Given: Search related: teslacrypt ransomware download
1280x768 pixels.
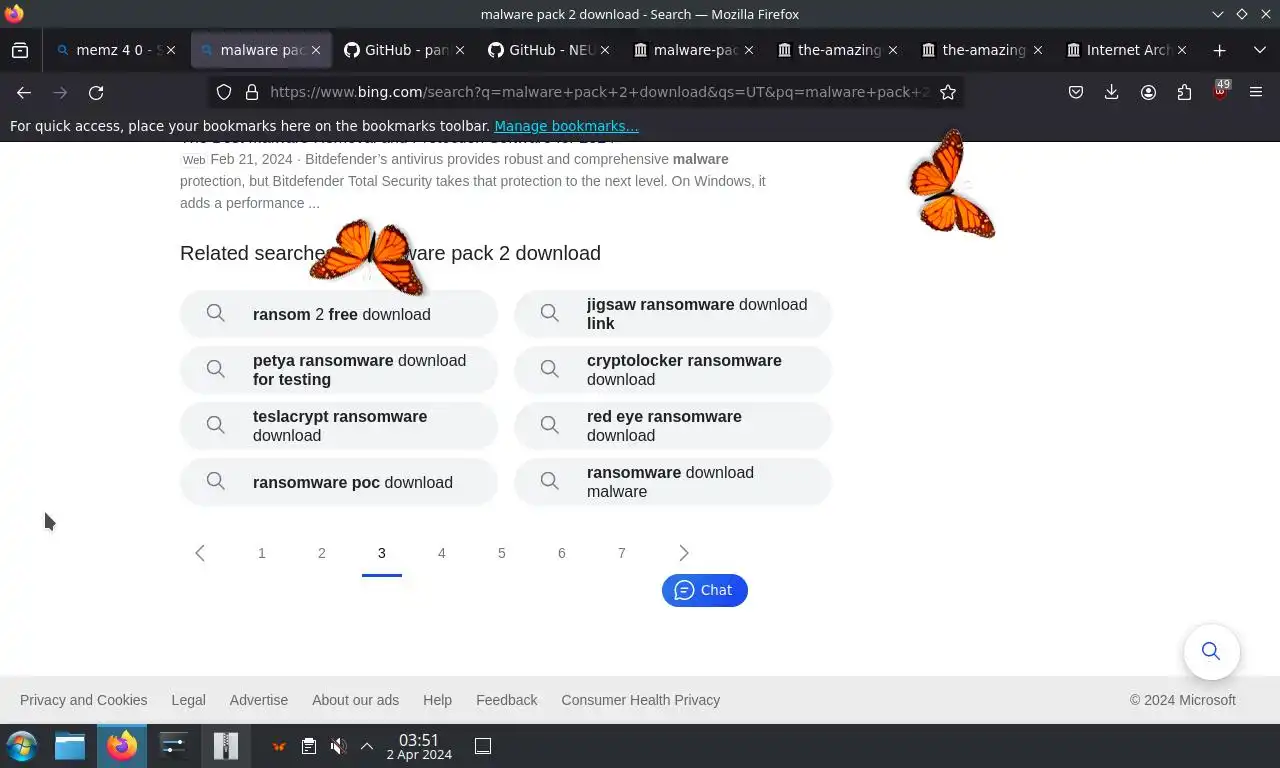Looking at the screenshot, I should pyautogui.click(x=339, y=426).
